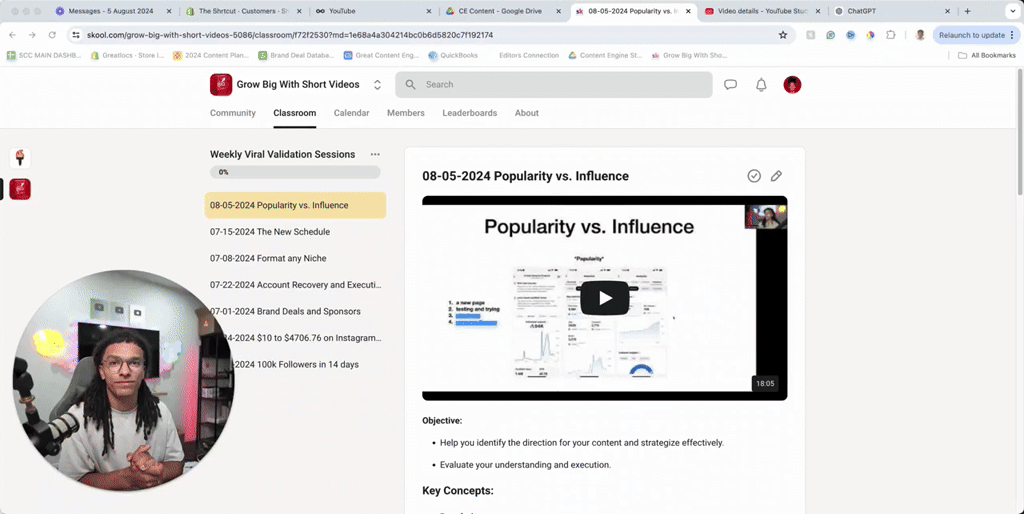Open the Skool user profile avatar
1024x514 pixels.
tap(792, 85)
